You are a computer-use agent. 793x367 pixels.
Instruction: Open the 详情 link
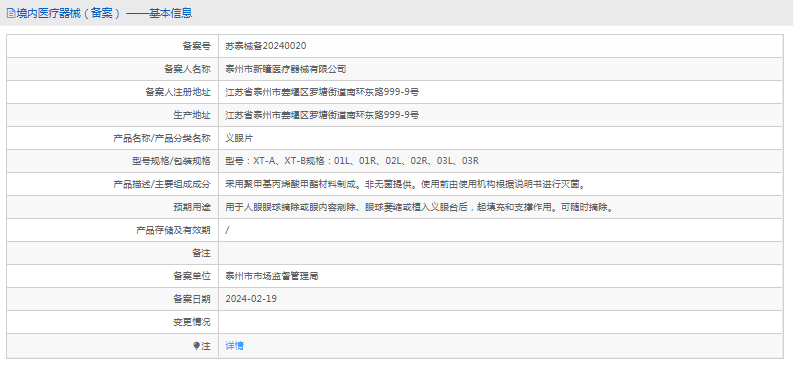coord(234,346)
